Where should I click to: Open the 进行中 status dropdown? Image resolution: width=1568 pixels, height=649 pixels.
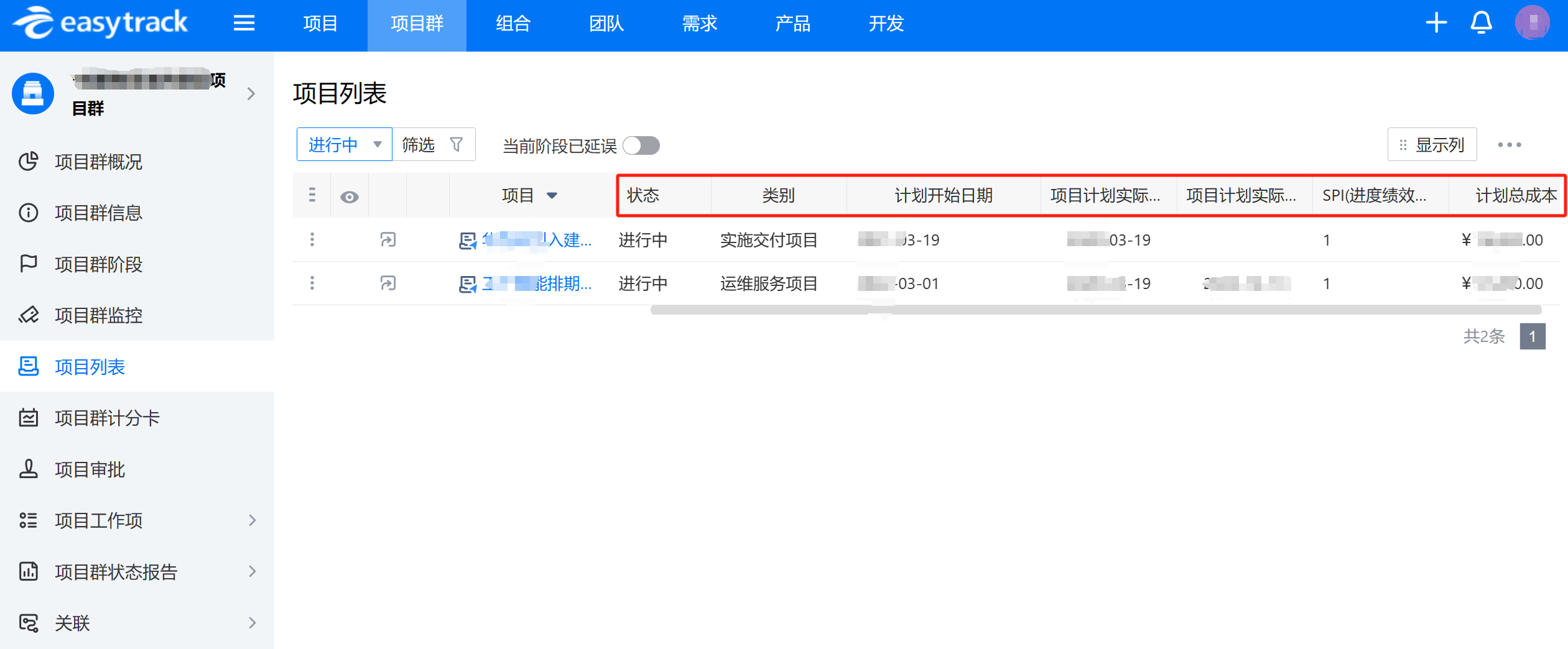click(x=345, y=145)
